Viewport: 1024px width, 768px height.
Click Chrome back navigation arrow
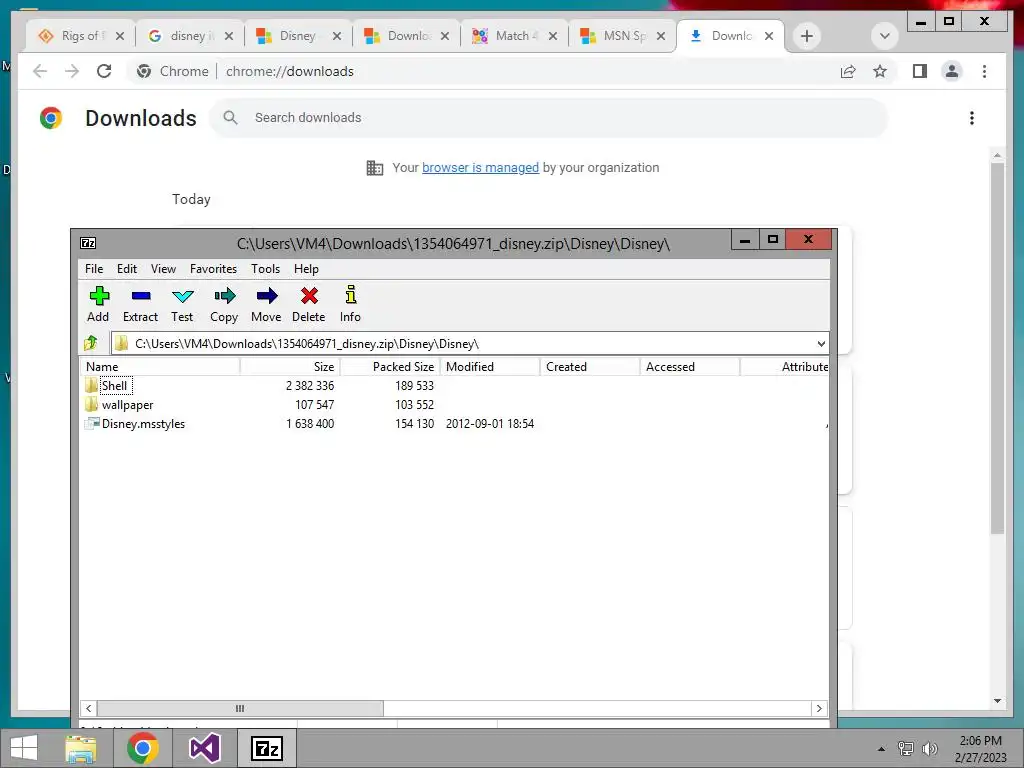(x=40, y=71)
